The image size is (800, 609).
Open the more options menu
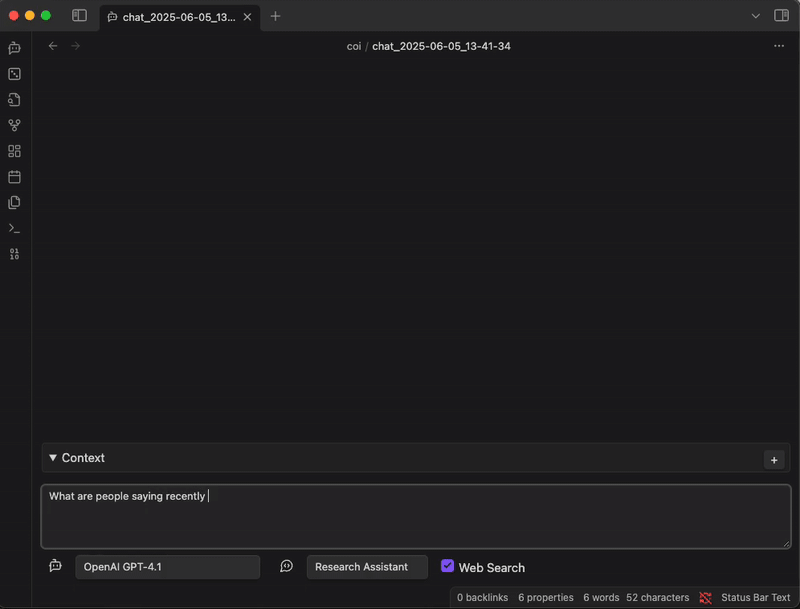(779, 46)
